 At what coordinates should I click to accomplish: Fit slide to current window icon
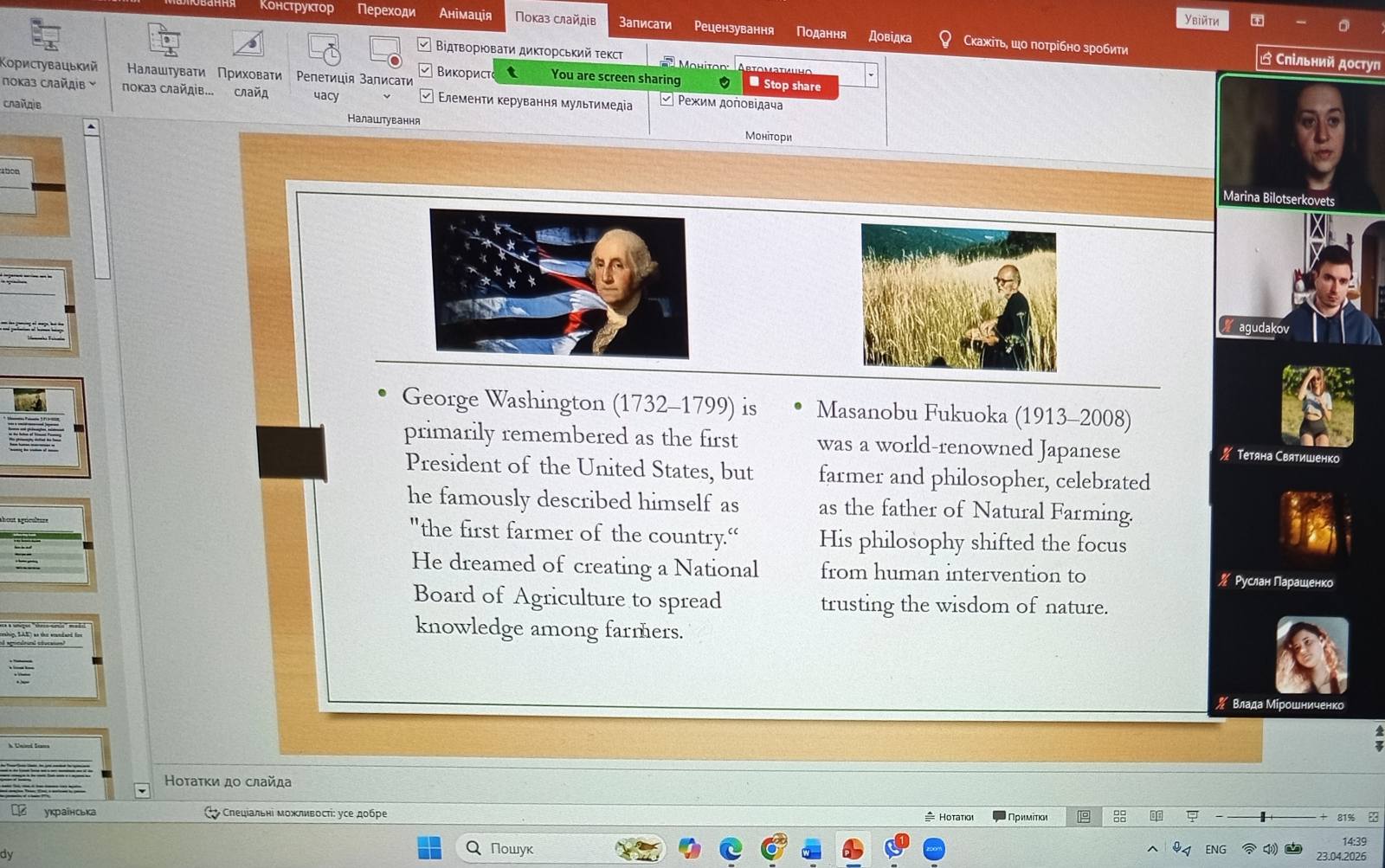(1373, 817)
